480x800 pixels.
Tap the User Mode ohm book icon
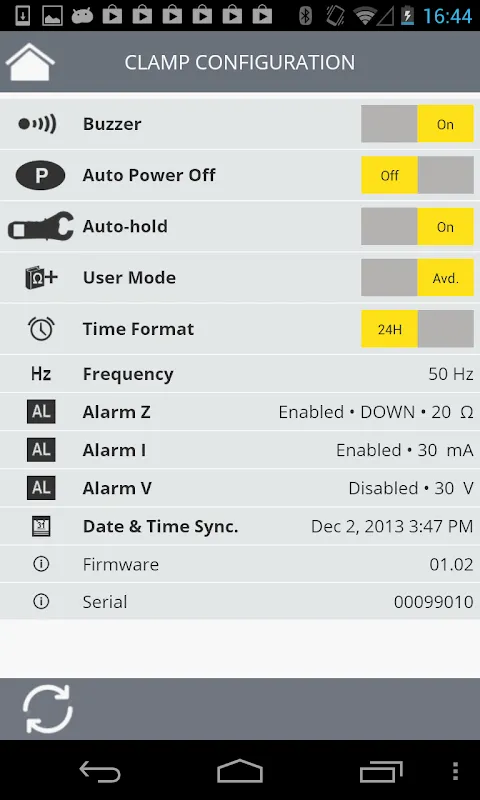coord(41,278)
